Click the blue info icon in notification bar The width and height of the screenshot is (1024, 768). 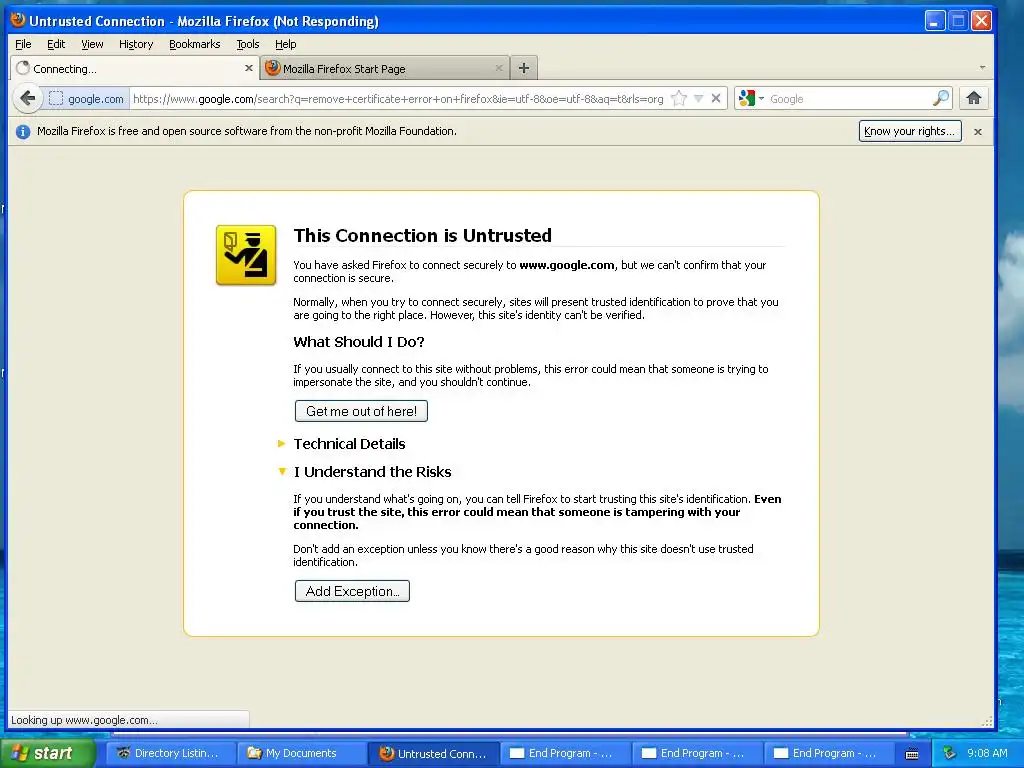coord(23,132)
